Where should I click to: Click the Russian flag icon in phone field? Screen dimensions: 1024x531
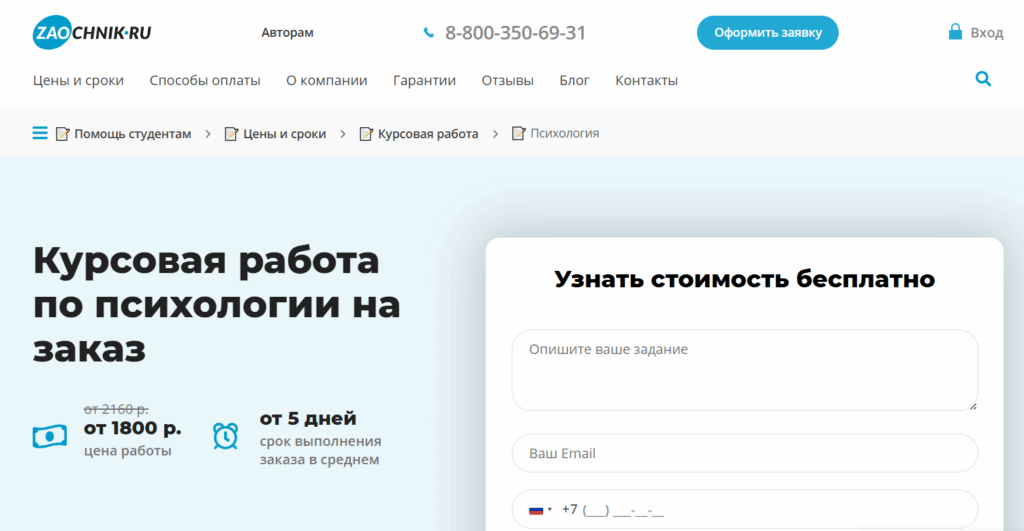click(x=536, y=510)
